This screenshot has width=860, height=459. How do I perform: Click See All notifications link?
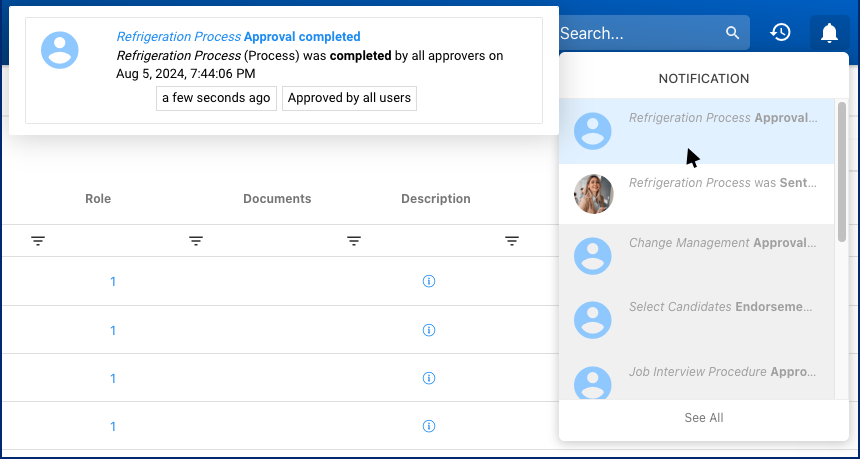(x=704, y=418)
